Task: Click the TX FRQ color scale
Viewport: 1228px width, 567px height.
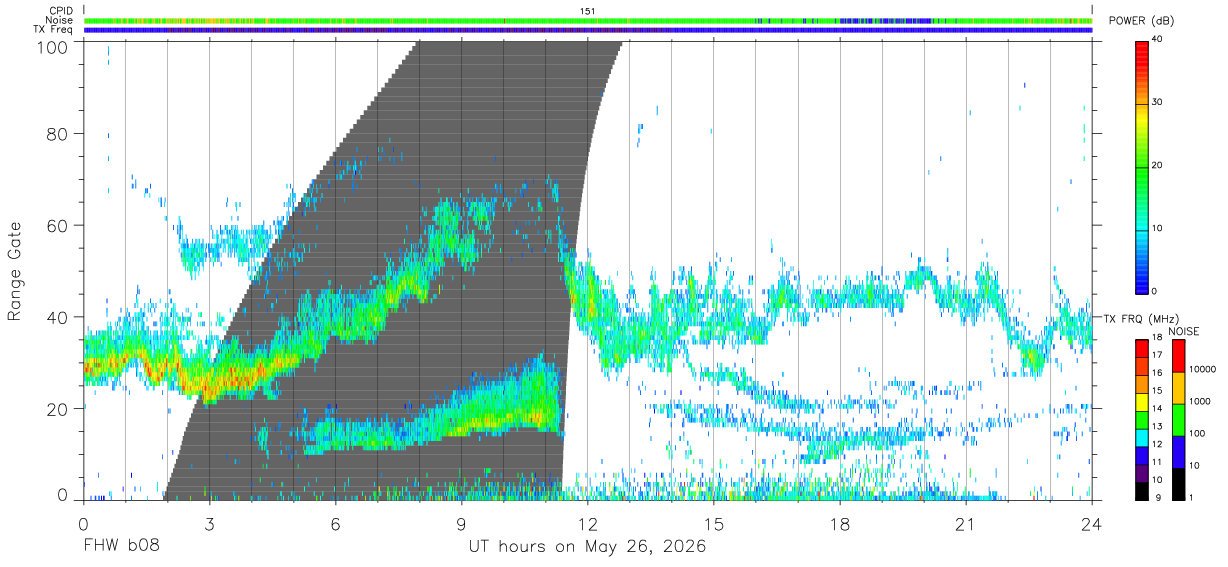Action: [1141, 419]
